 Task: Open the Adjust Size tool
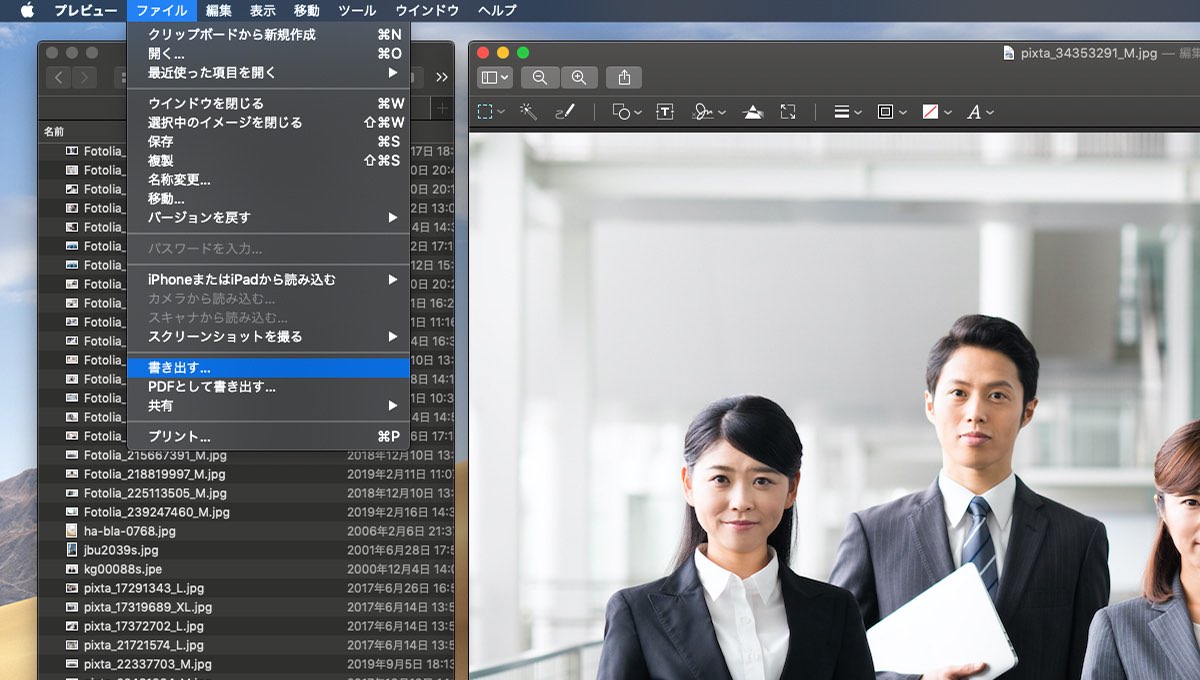click(788, 112)
